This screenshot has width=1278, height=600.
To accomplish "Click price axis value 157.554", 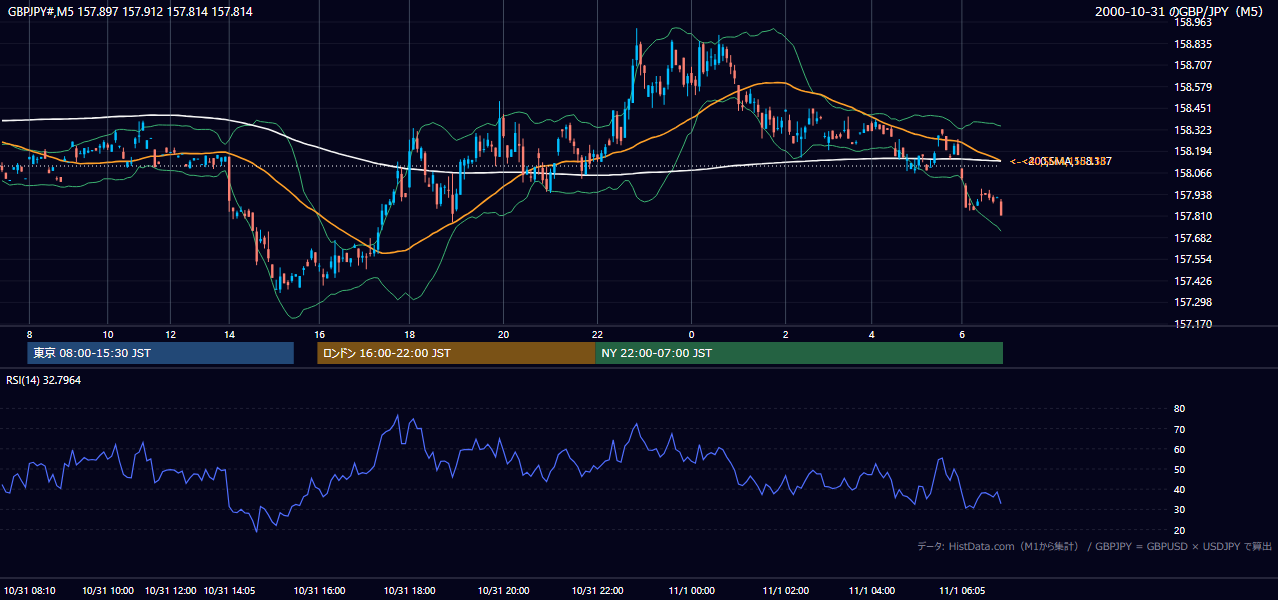I will [x=1193, y=259].
